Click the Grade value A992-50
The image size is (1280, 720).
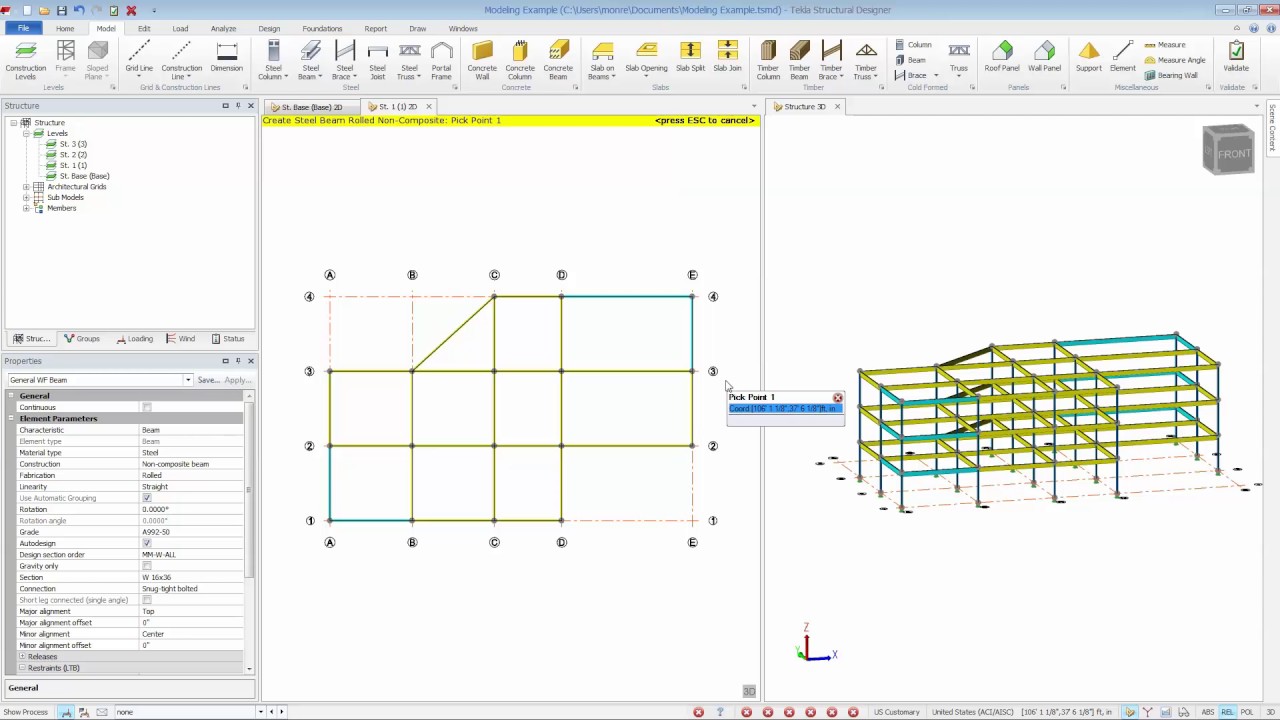click(x=192, y=532)
